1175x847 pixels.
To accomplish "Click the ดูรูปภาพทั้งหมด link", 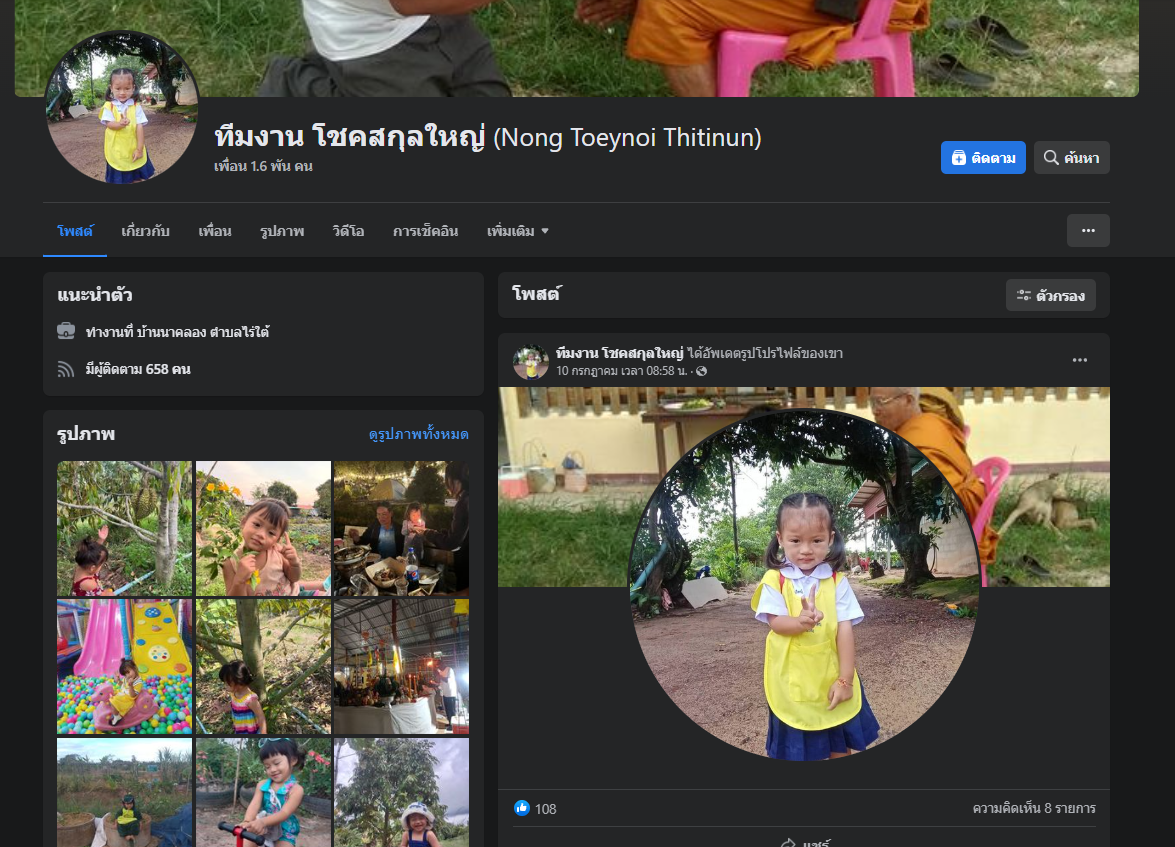I will [x=418, y=434].
